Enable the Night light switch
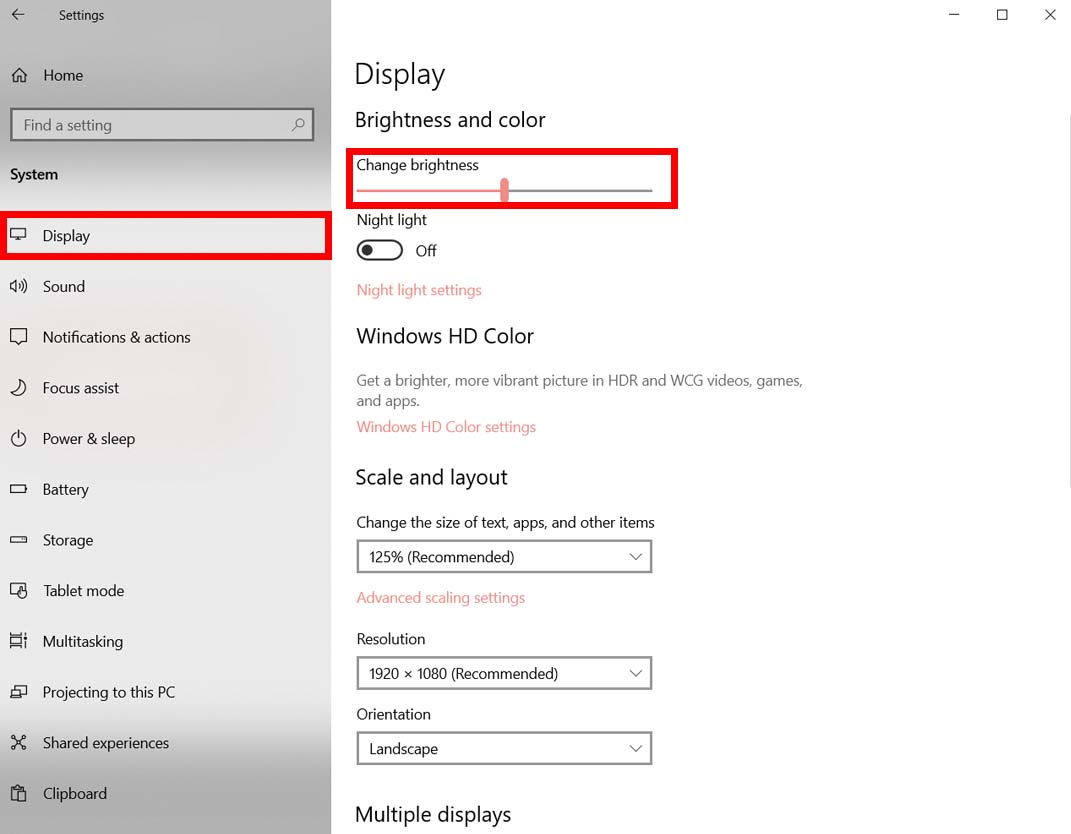Viewport: 1071px width, 834px height. click(x=379, y=249)
